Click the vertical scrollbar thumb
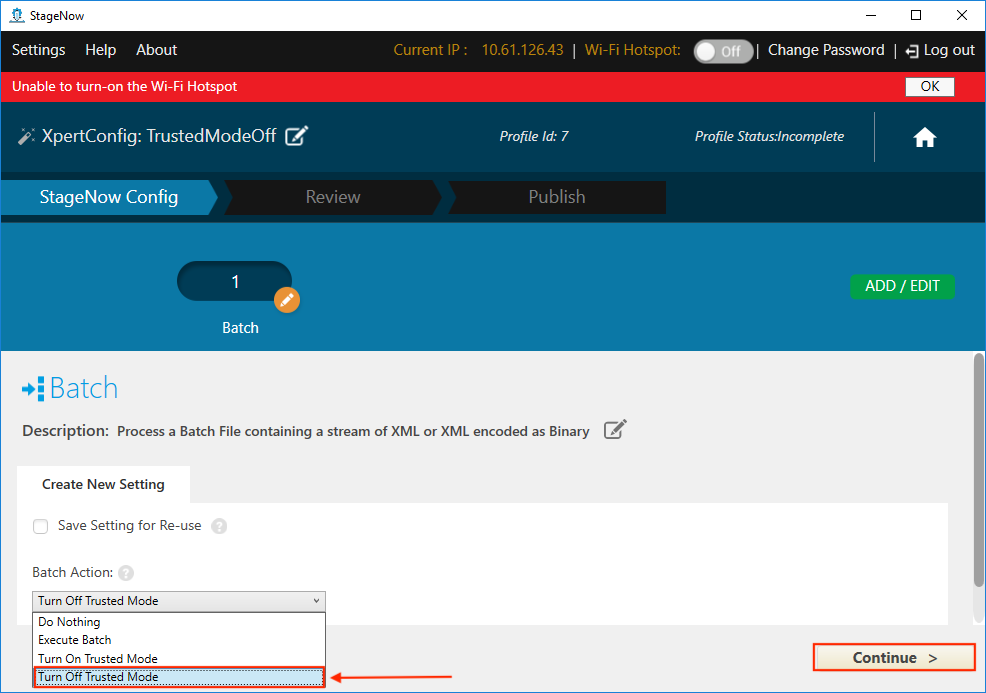This screenshot has height=693, width=986. click(x=978, y=470)
